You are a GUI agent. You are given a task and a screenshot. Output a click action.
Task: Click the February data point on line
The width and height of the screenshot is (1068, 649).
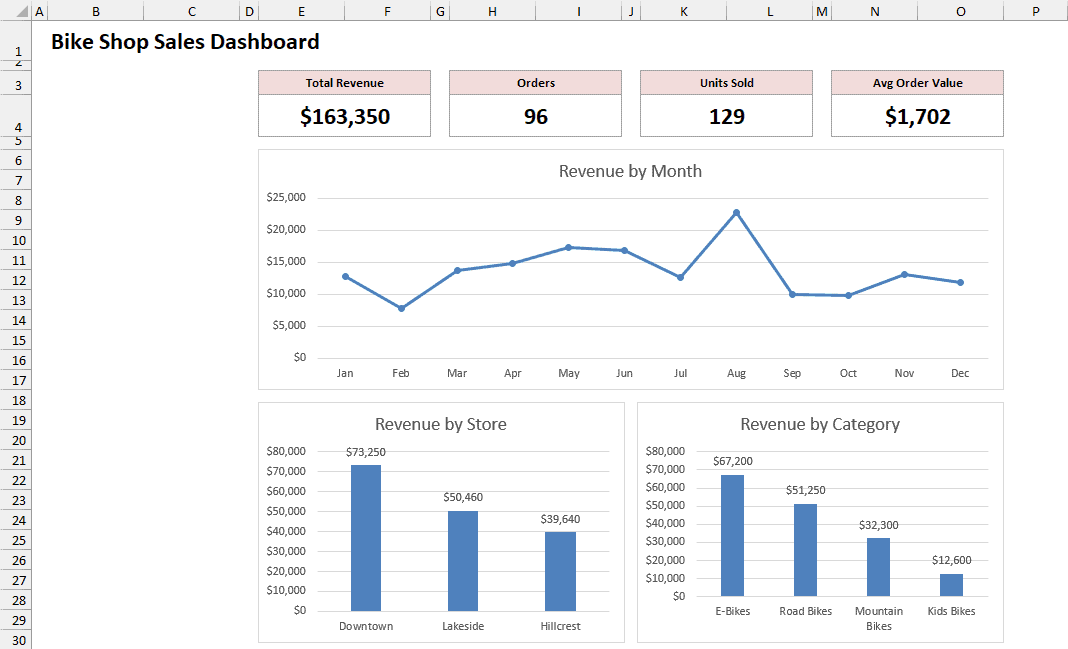click(401, 308)
